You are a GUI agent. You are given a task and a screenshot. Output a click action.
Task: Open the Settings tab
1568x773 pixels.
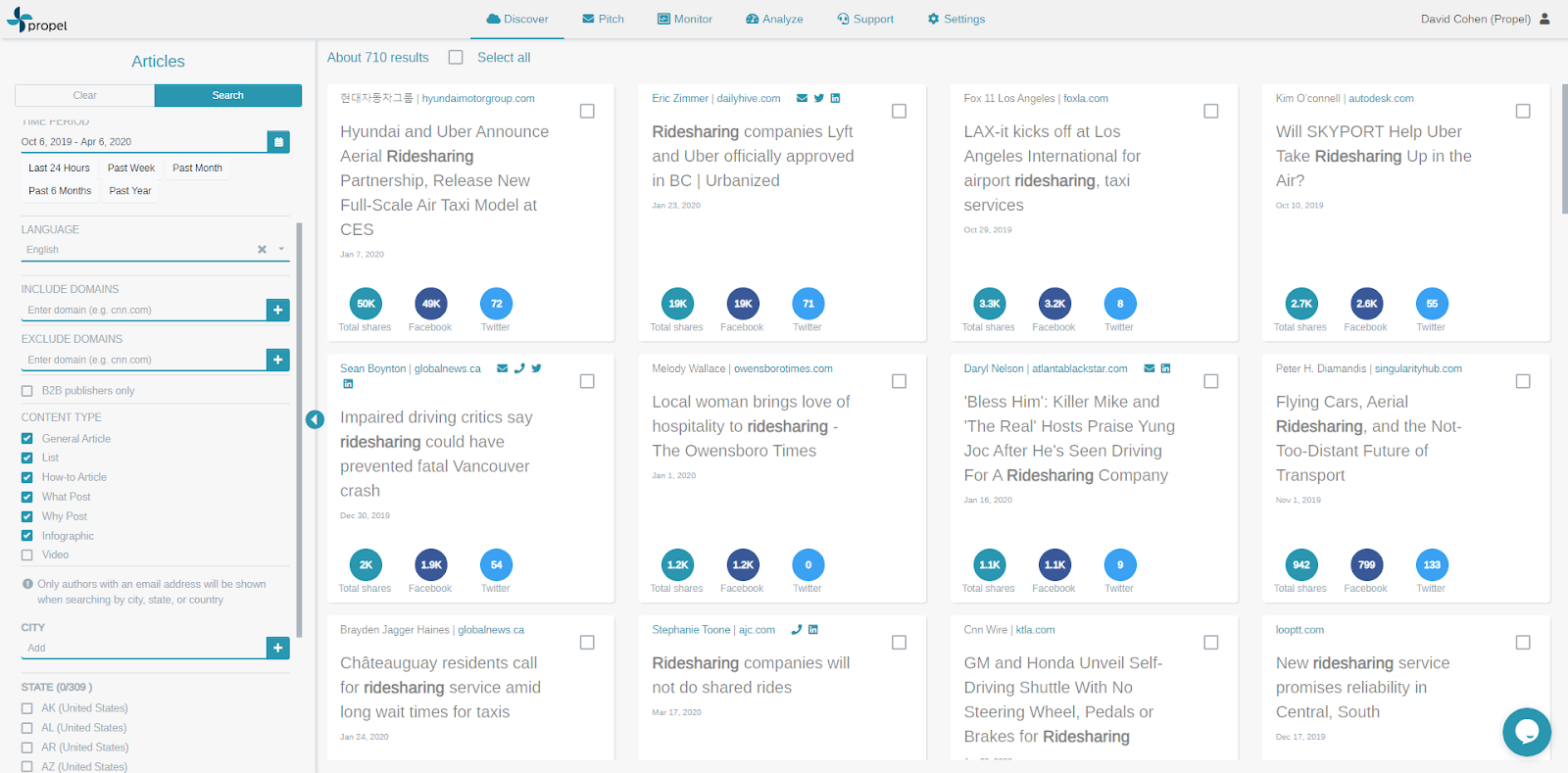[x=956, y=20]
